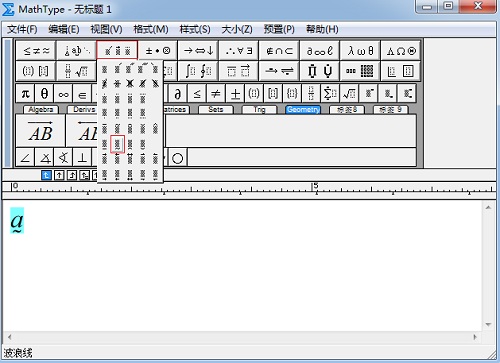Open the 帮助(H) menu
This screenshot has width=500, height=363.
click(x=322, y=29)
